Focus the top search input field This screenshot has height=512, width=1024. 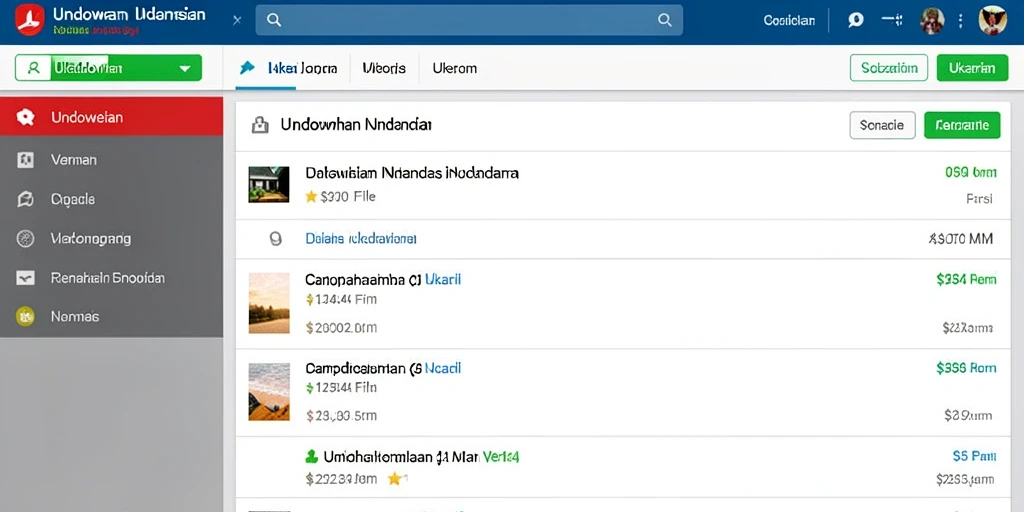(x=469, y=20)
